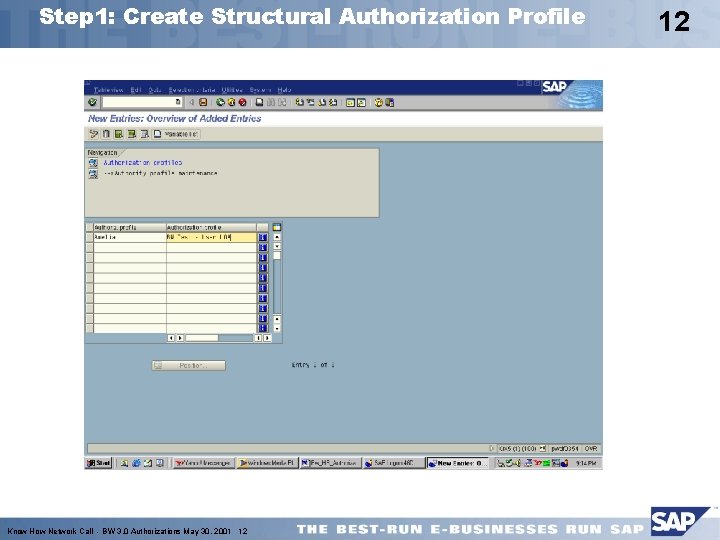The height and width of the screenshot is (540, 720).
Task: Click the New Entries taskbar button
Action: pos(457,463)
